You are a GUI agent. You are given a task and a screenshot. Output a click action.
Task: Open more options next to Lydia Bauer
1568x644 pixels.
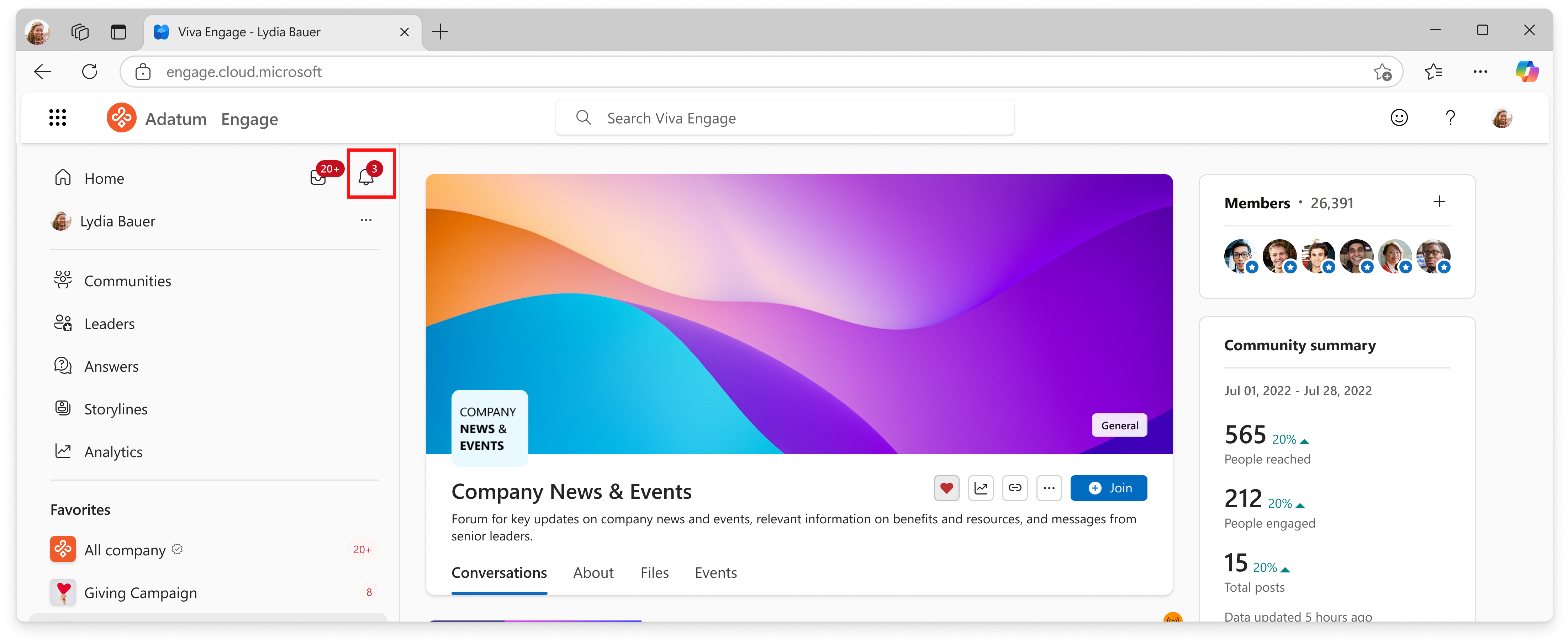coord(366,220)
